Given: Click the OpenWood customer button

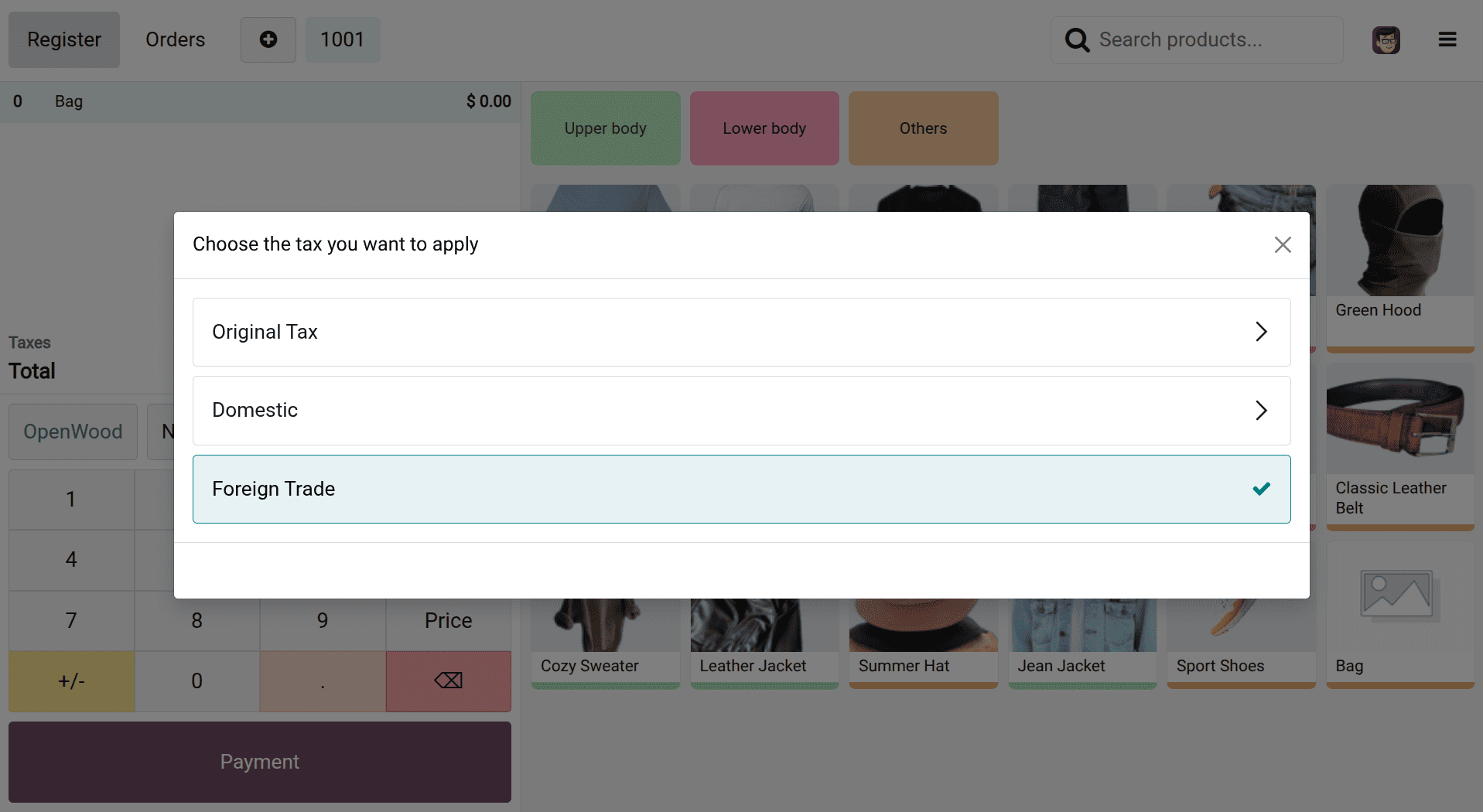Looking at the screenshot, I should click(x=73, y=432).
